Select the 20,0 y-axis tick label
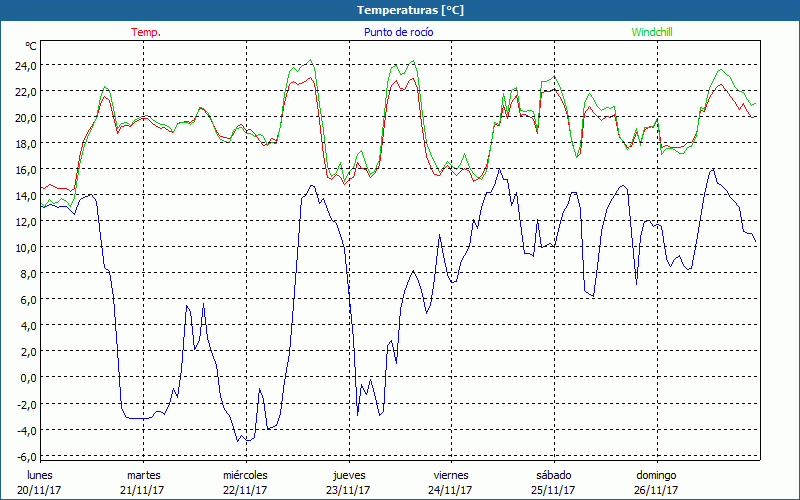 click(x=24, y=117)
